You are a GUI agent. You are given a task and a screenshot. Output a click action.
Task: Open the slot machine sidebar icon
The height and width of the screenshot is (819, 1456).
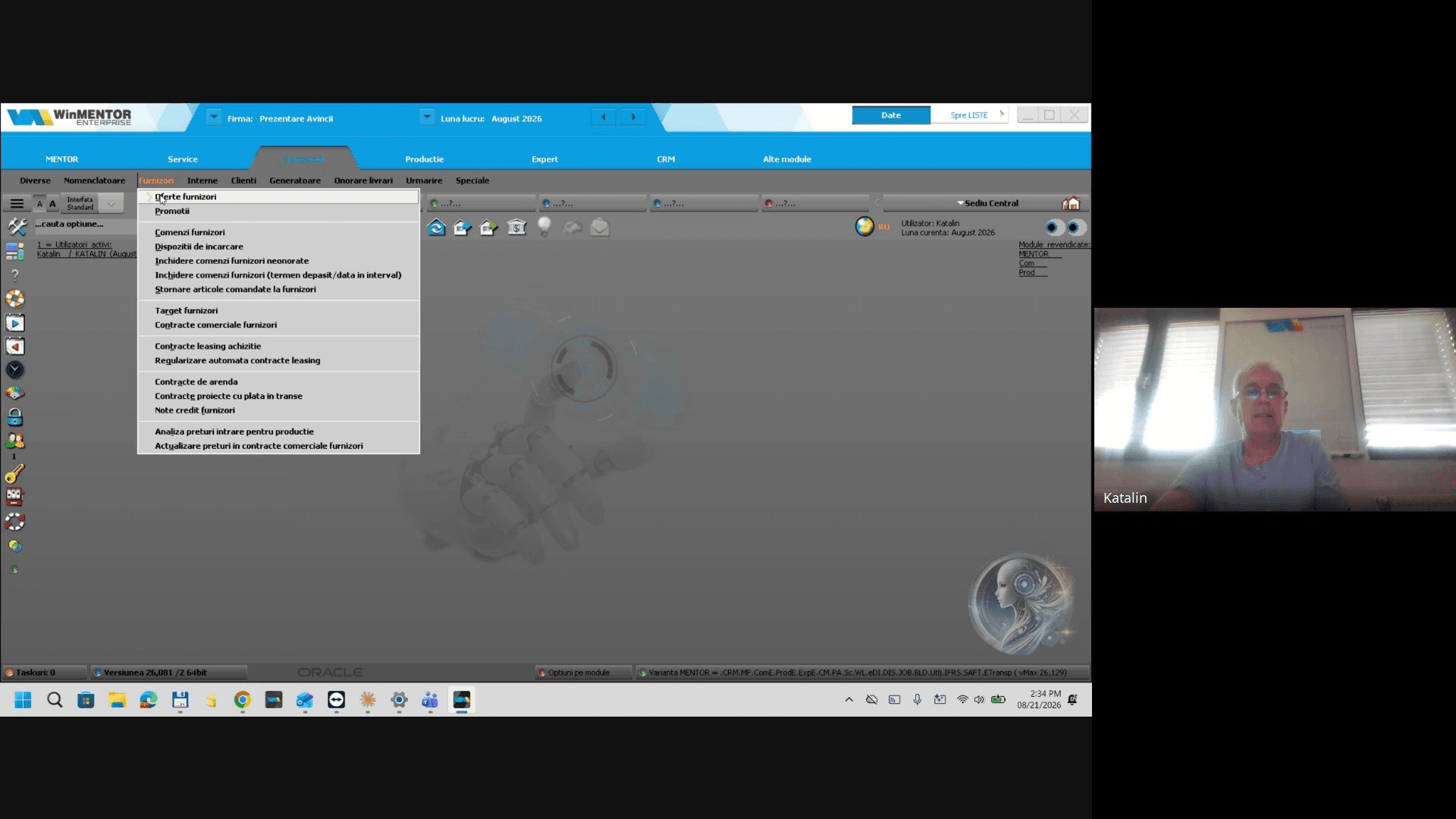[x=14, y=497]
